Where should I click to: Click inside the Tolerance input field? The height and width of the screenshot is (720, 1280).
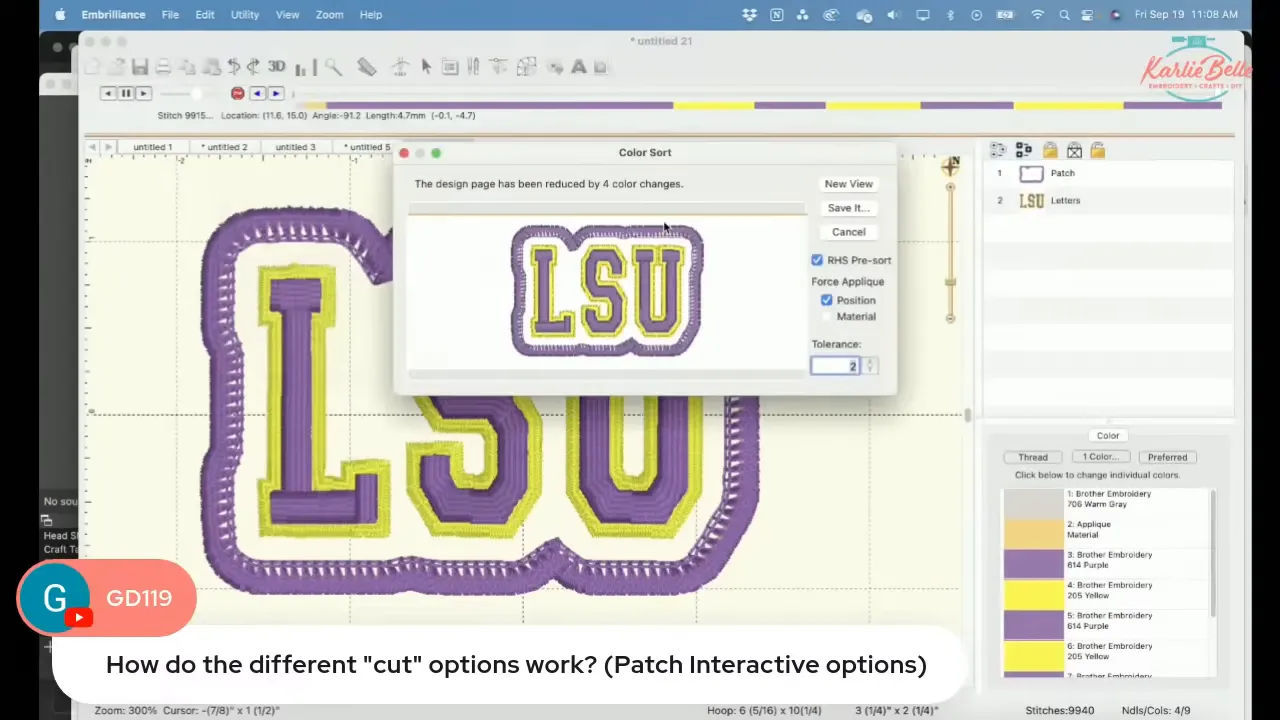click(x=836, y=366)
